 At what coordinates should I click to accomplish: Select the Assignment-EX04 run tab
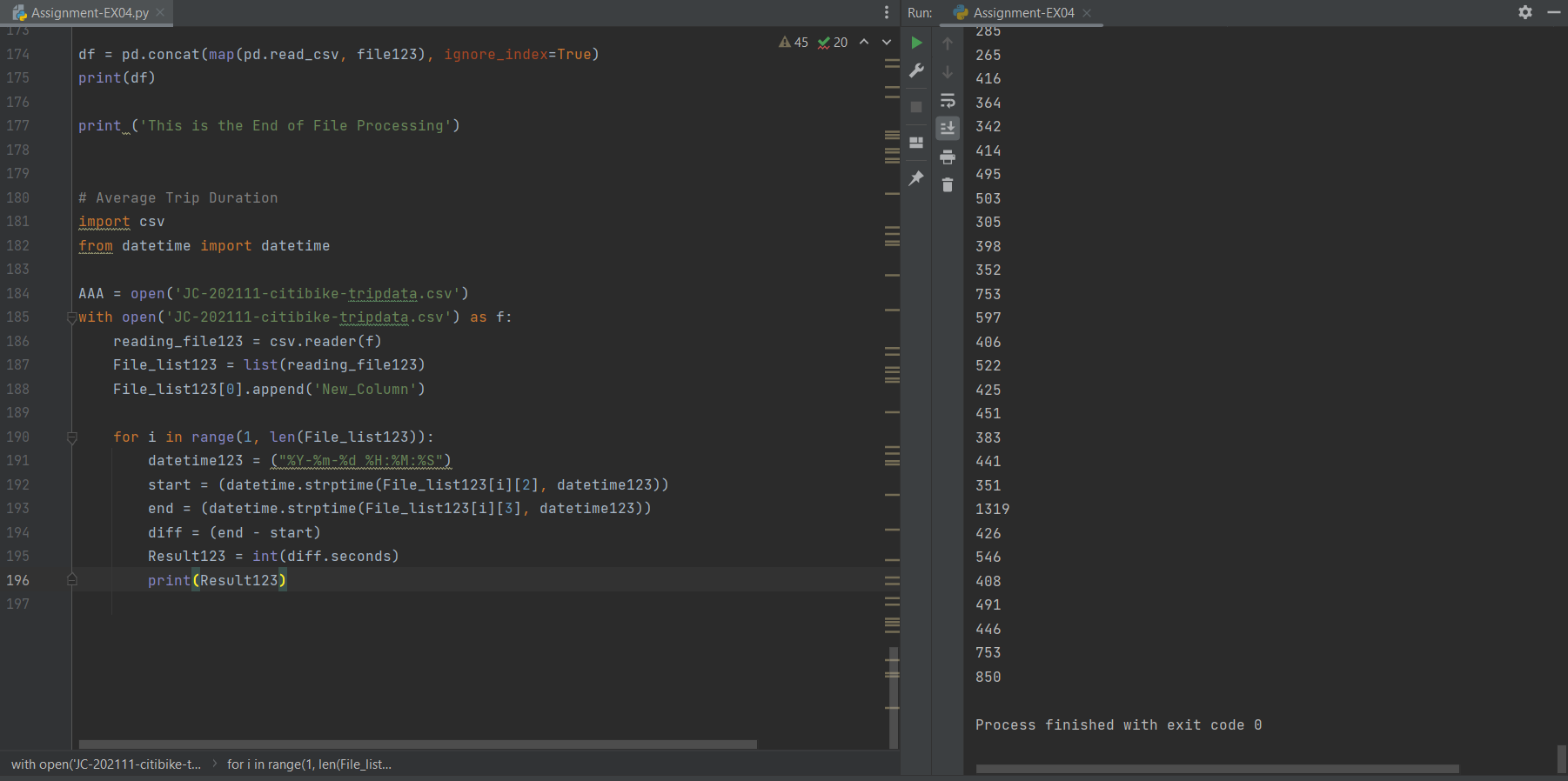coord(1022,12)
